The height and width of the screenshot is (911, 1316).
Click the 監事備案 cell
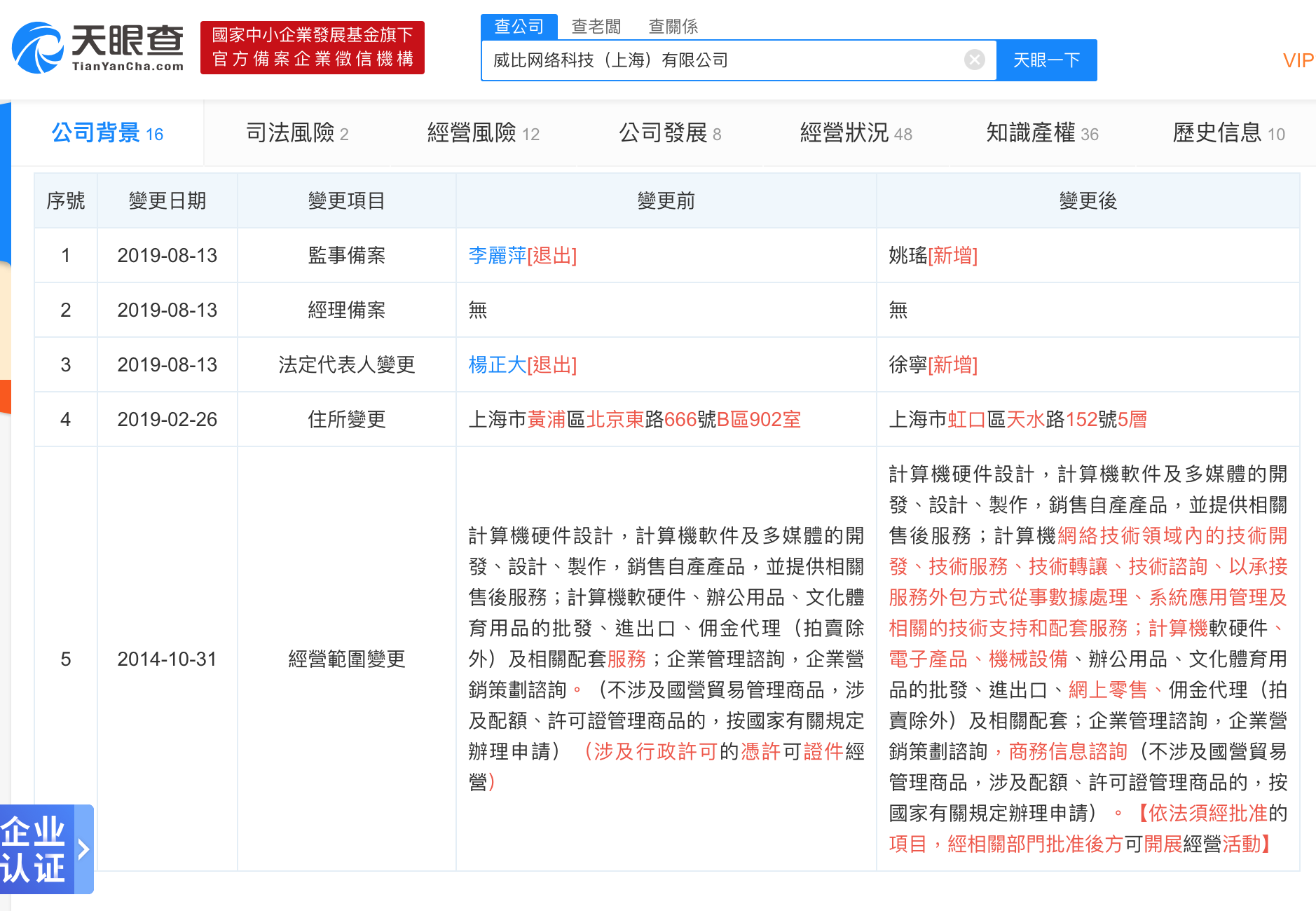347,256
